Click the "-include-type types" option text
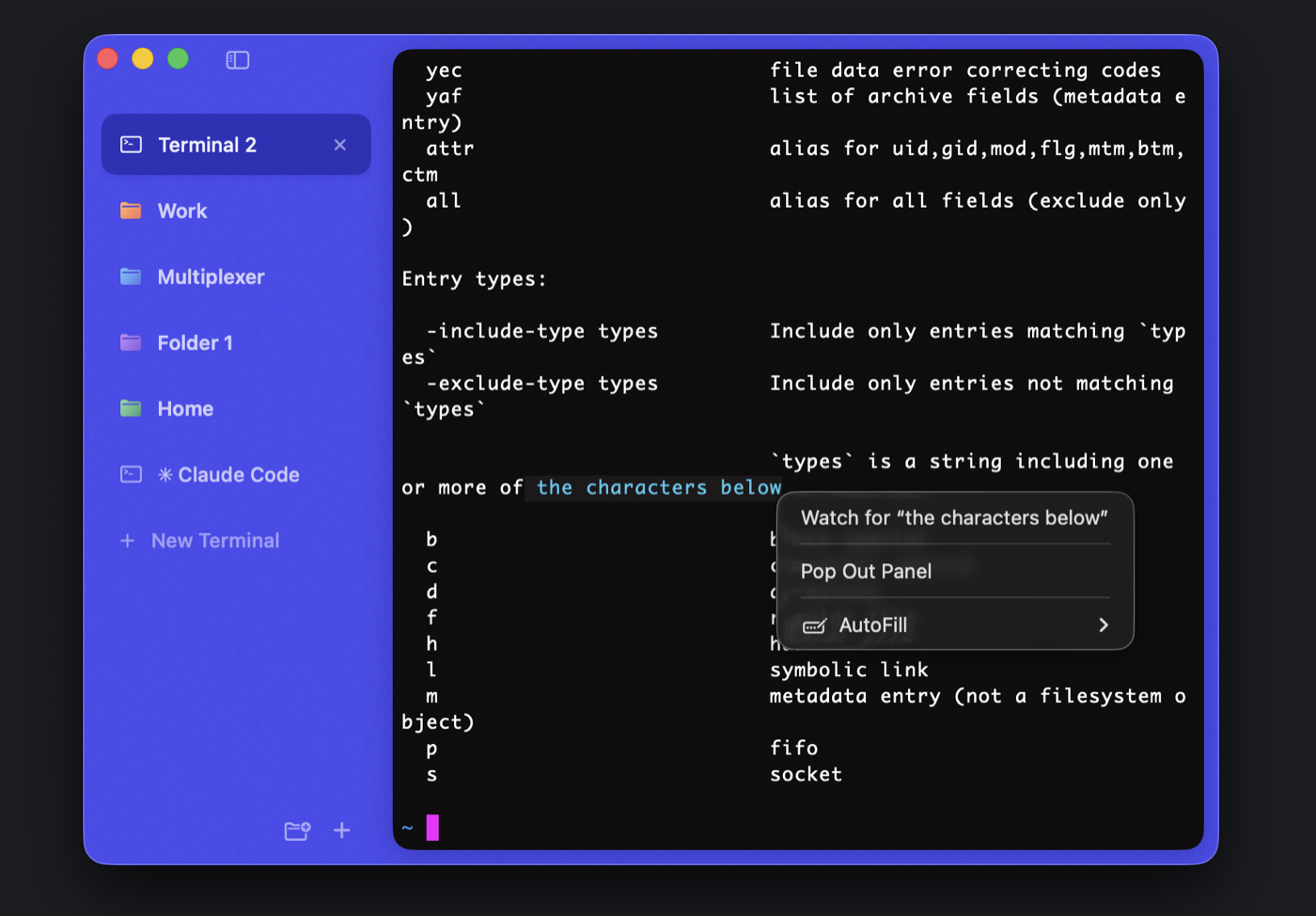The width and height of the screenshot is (1316, 916). (x=542, y=331)
